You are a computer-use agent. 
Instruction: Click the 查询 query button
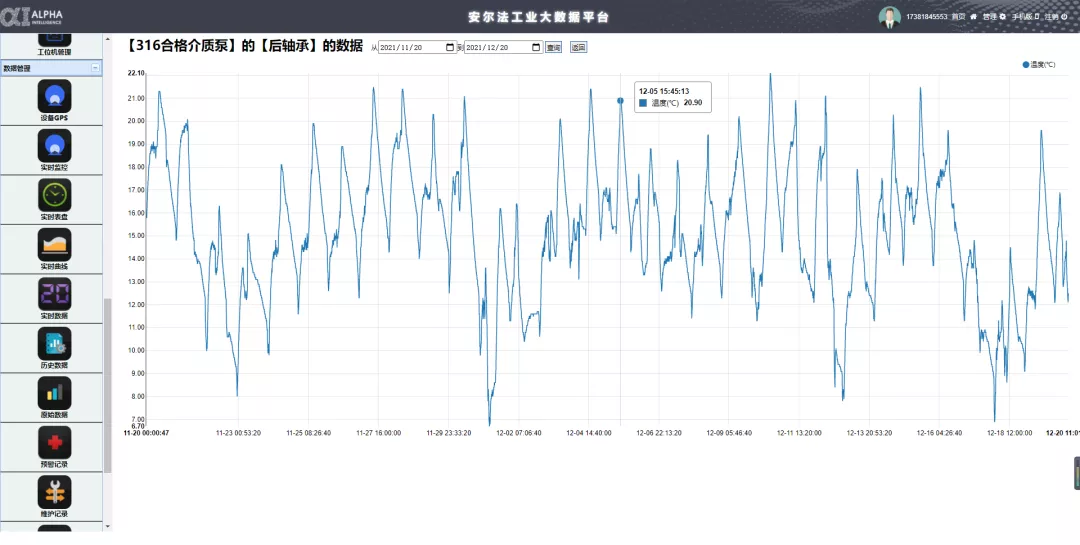553,47
